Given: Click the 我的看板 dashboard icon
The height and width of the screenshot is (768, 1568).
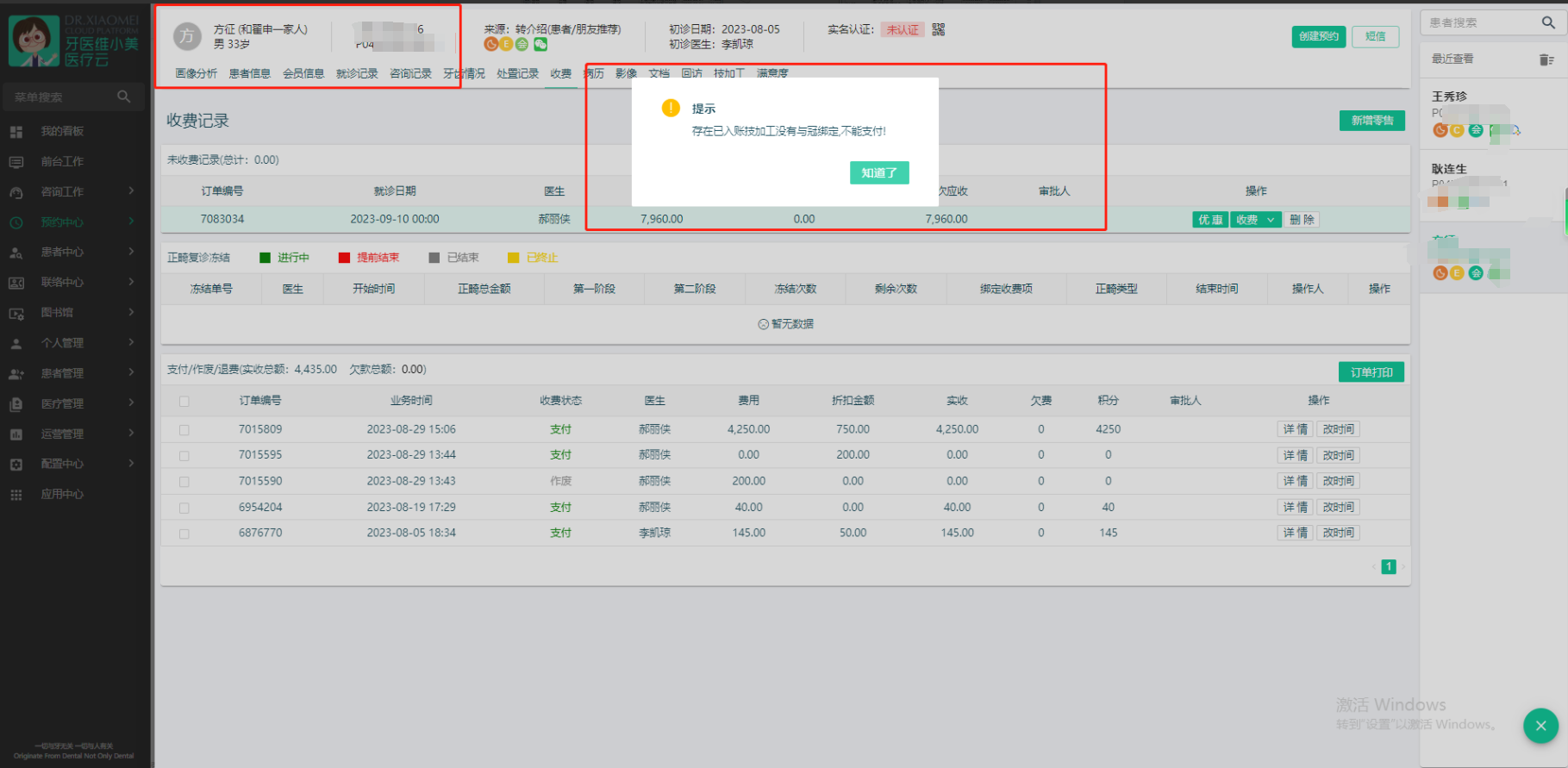Looking at the screenshot, I should point(16,132).
